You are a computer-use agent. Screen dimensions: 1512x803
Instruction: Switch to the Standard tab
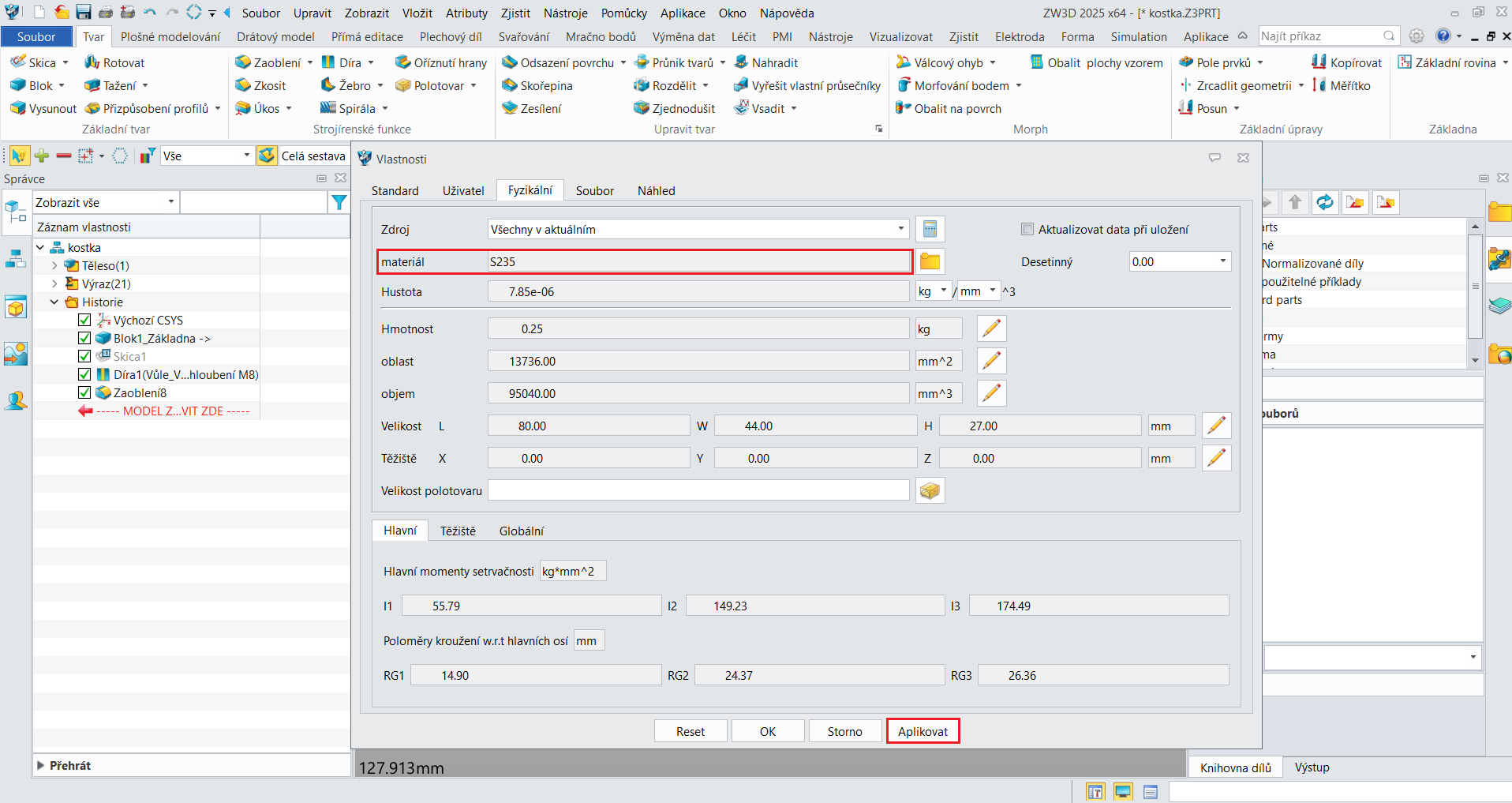pos(395,191)
